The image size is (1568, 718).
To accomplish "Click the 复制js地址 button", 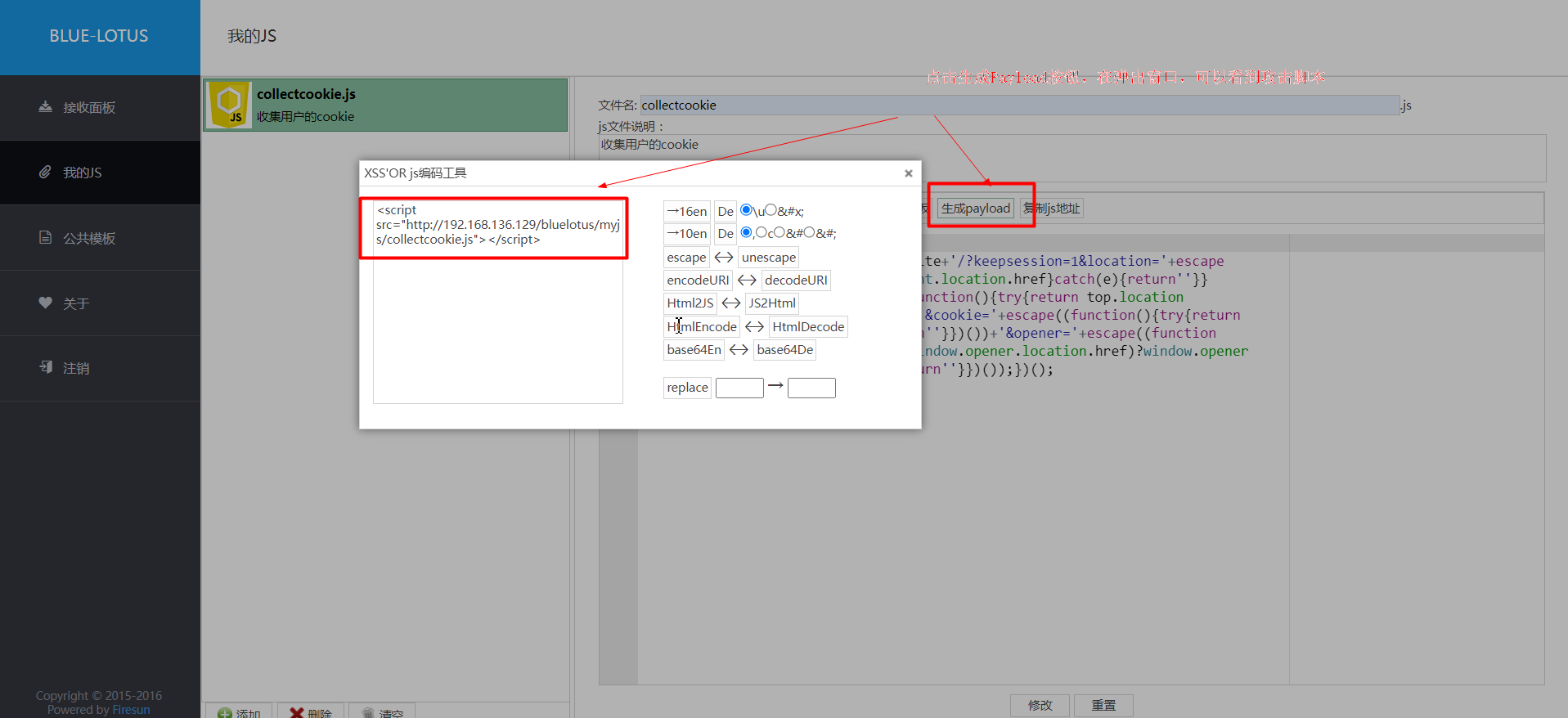I will [x=1052, y=209].
